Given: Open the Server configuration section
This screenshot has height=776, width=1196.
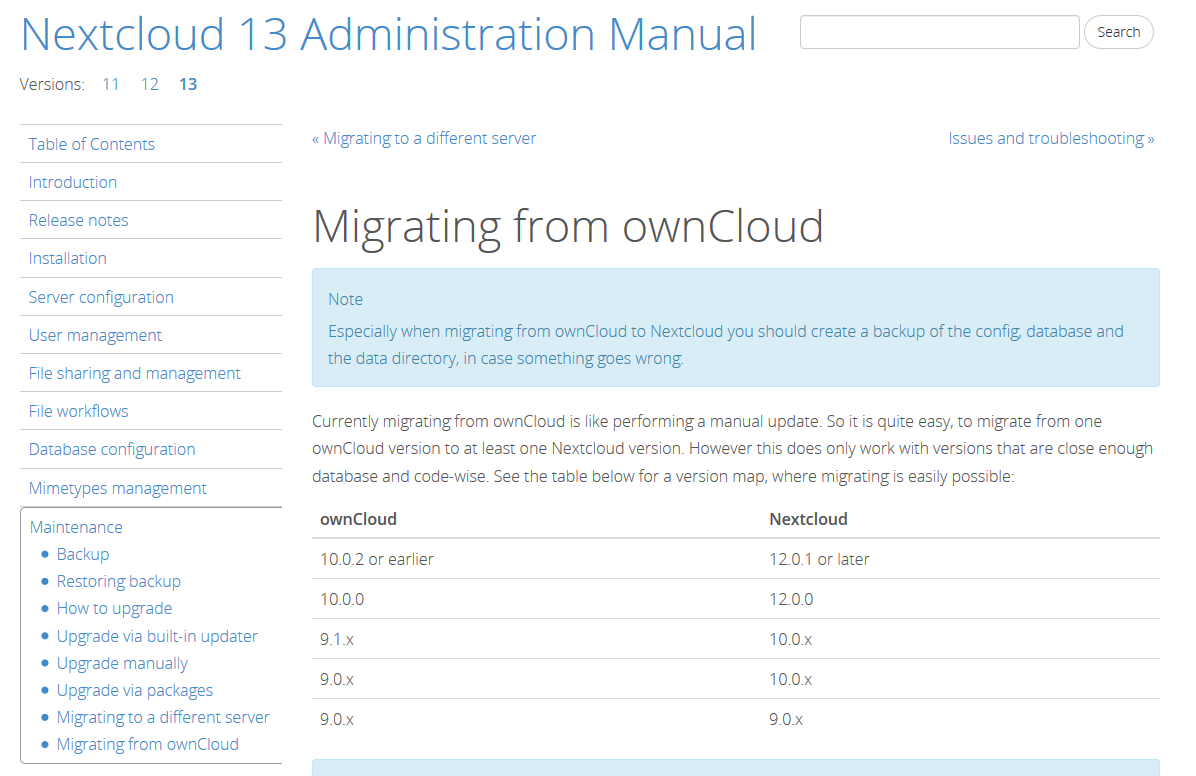Looking at the screenshot, I should [x=101, y=297].
